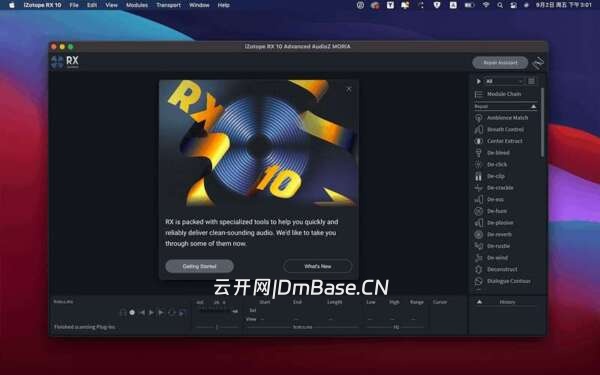Click the Low frequency column header
The width and height of the screenshot is (600, 375).
[371, 302]
